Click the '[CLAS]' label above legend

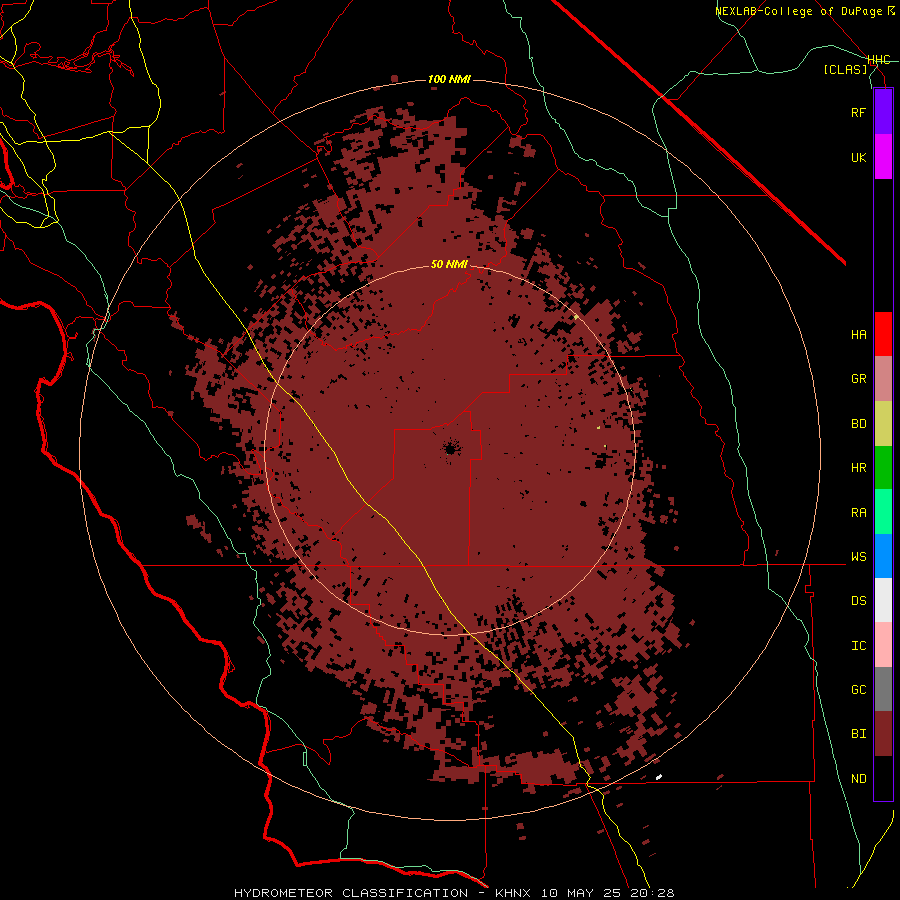coord(845,69)
